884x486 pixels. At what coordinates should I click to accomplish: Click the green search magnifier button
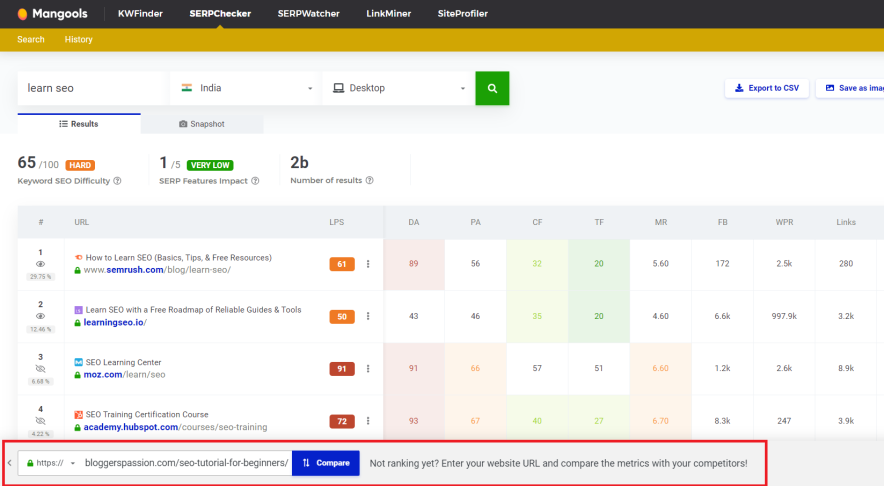(x=492, y=88)
